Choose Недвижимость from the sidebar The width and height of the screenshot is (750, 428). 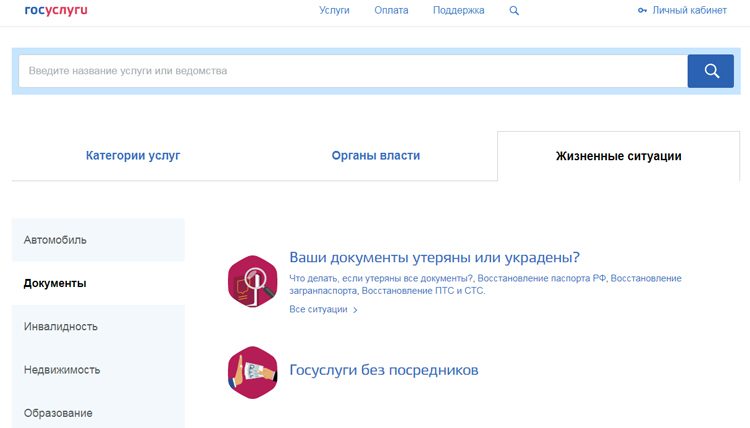(x=62, y=370)
